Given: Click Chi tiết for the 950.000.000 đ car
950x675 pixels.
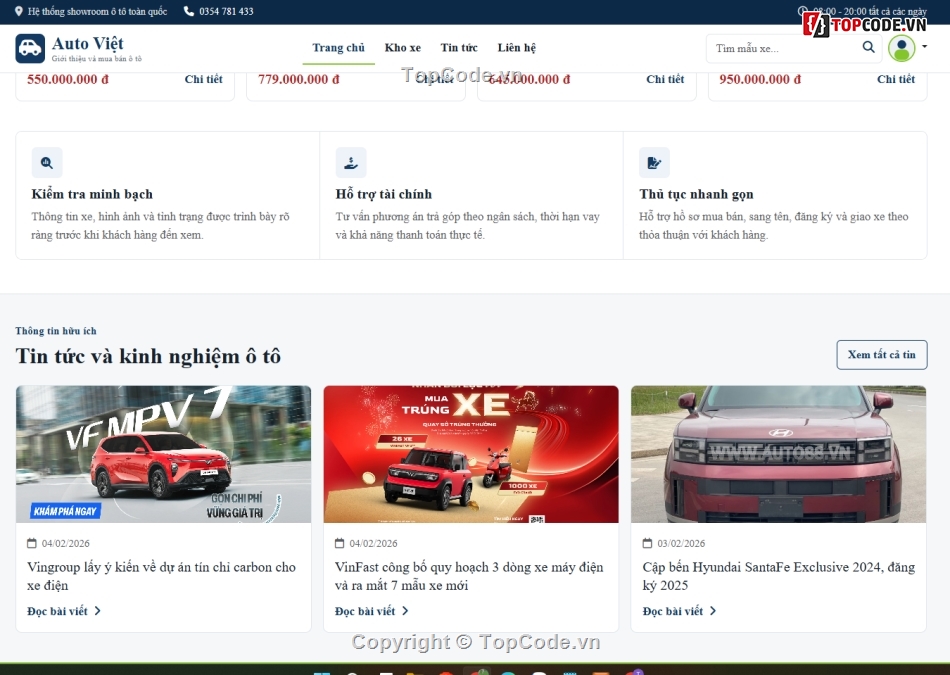Looking at the screenshot, I should coord(896,79).
